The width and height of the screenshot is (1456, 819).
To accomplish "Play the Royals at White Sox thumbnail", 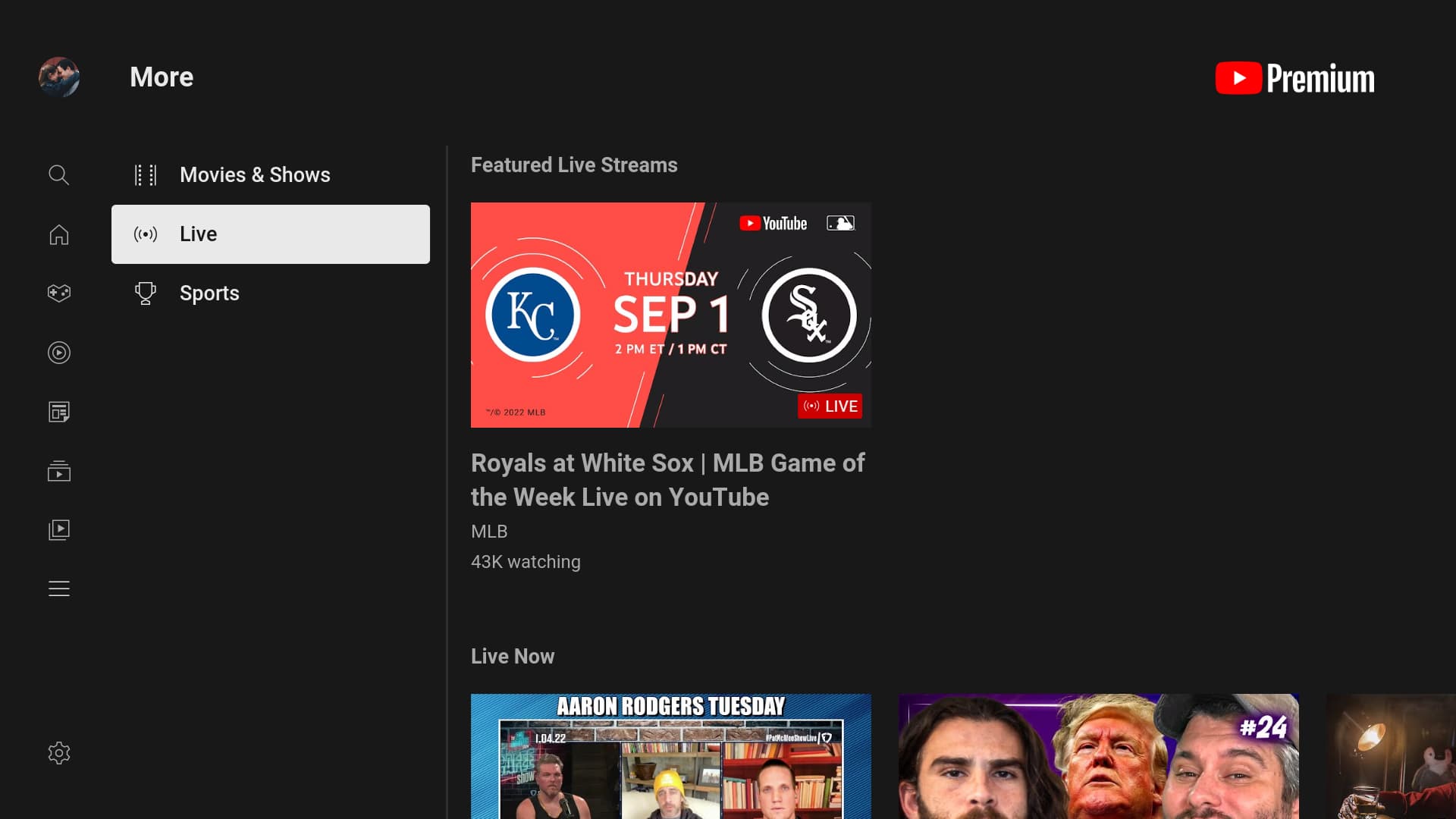I will pos(670,314).
